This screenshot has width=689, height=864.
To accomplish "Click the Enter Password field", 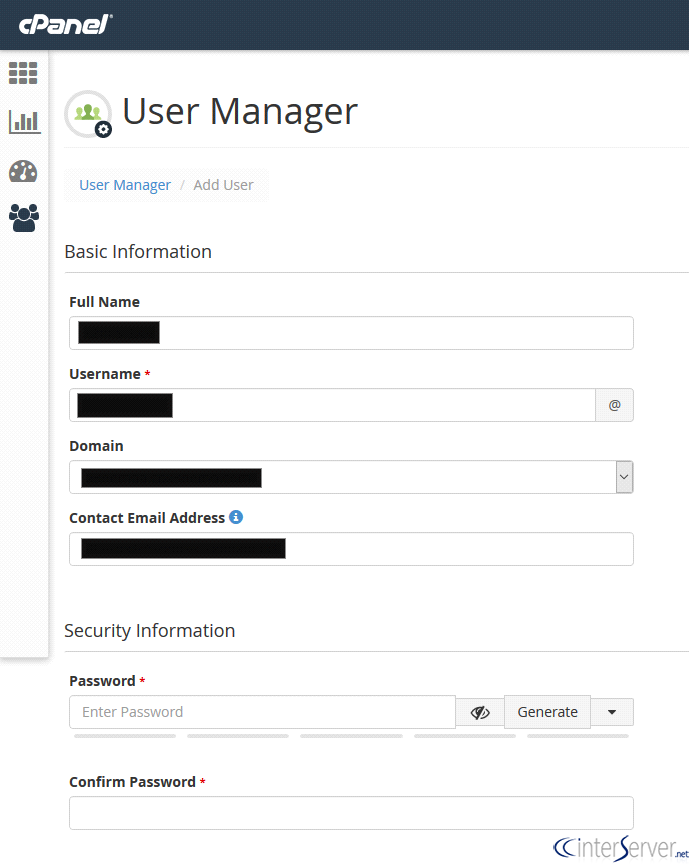I will pyautogui.click(x=262, y=712).
